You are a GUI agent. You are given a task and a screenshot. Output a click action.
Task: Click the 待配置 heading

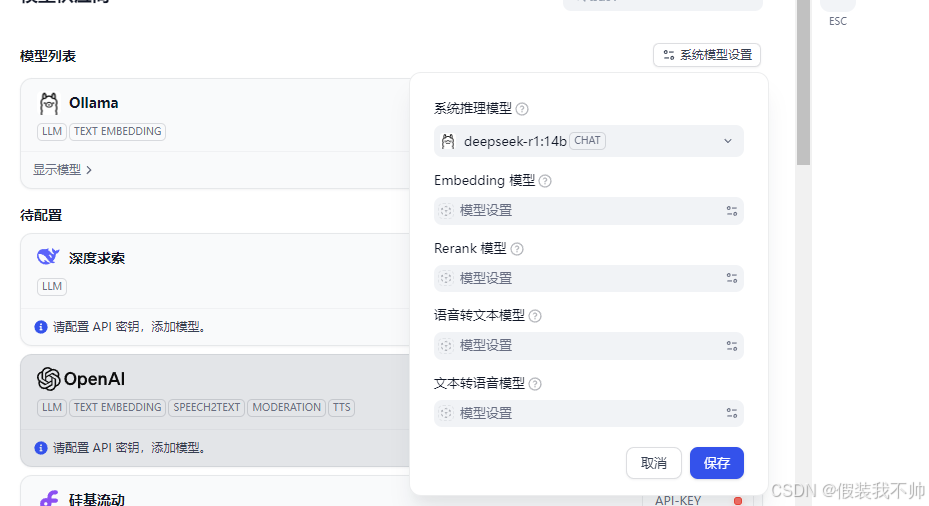41,215
